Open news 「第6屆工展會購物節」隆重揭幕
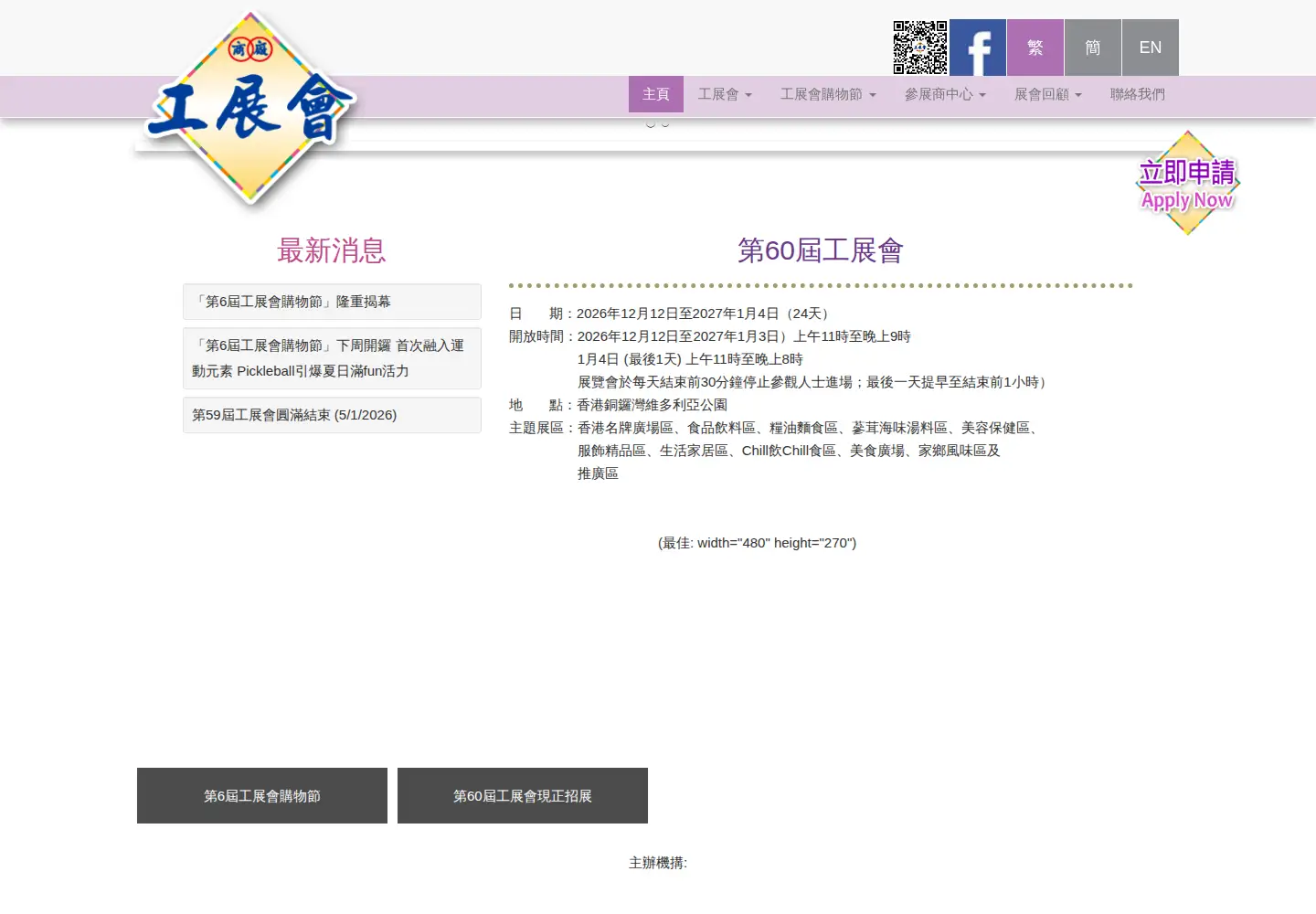Screen dimensions: 1316x914 (x=332, y=302)
